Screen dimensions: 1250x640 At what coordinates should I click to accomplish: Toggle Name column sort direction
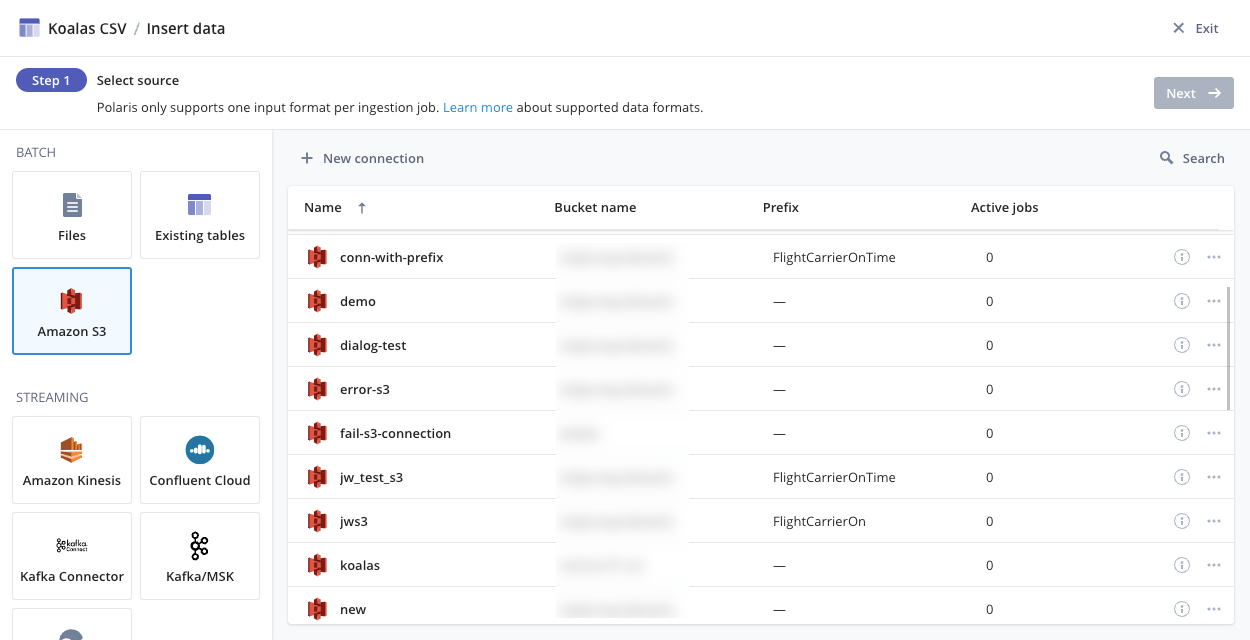pos(360,207)
